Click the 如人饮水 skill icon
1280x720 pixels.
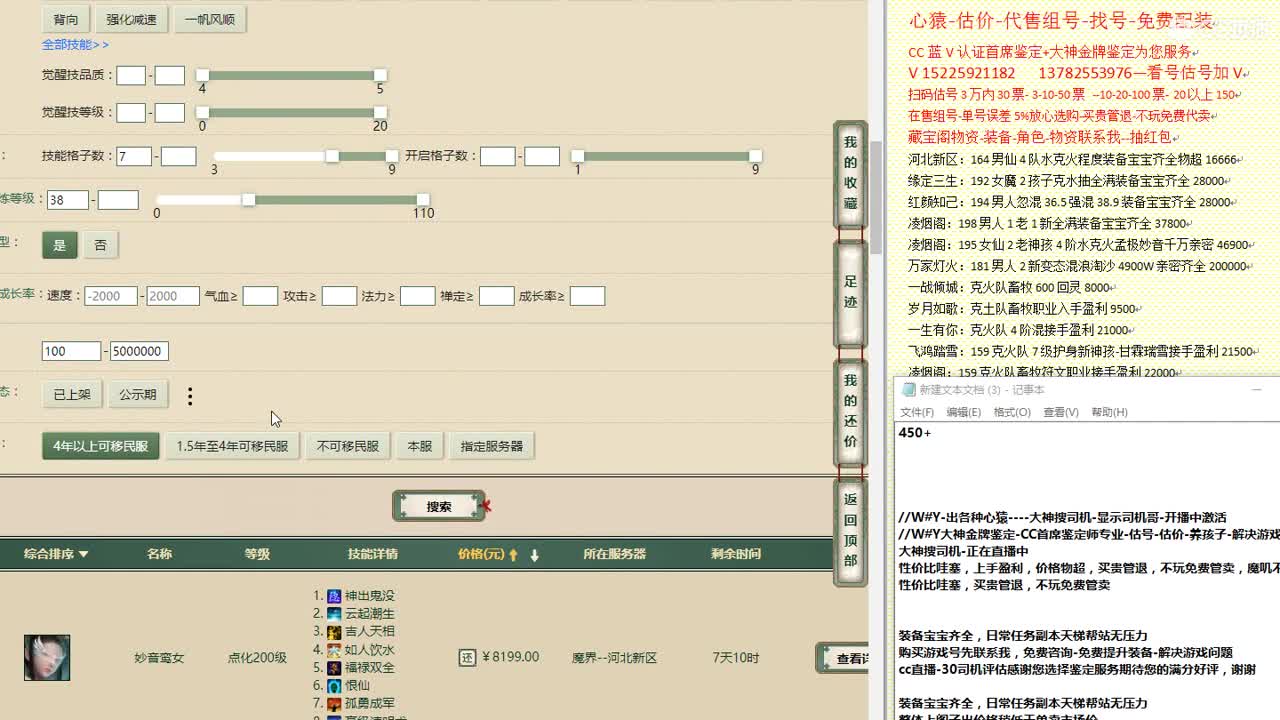[x=334, y=650]
